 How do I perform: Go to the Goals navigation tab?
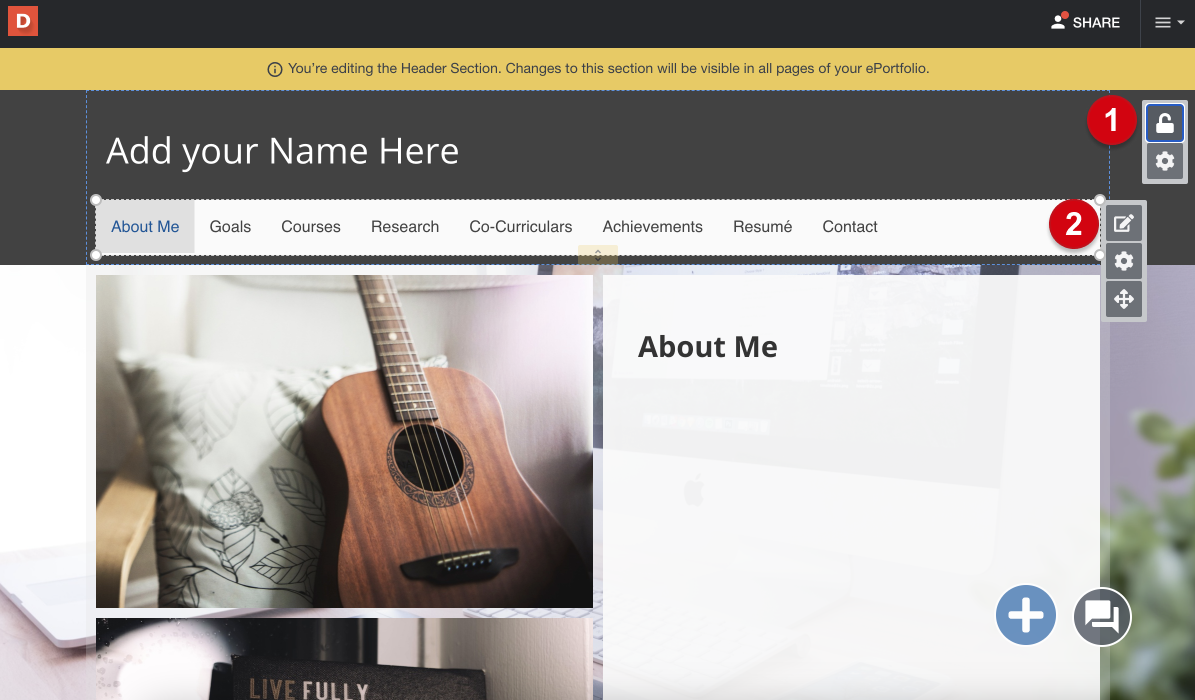(230, 226)
